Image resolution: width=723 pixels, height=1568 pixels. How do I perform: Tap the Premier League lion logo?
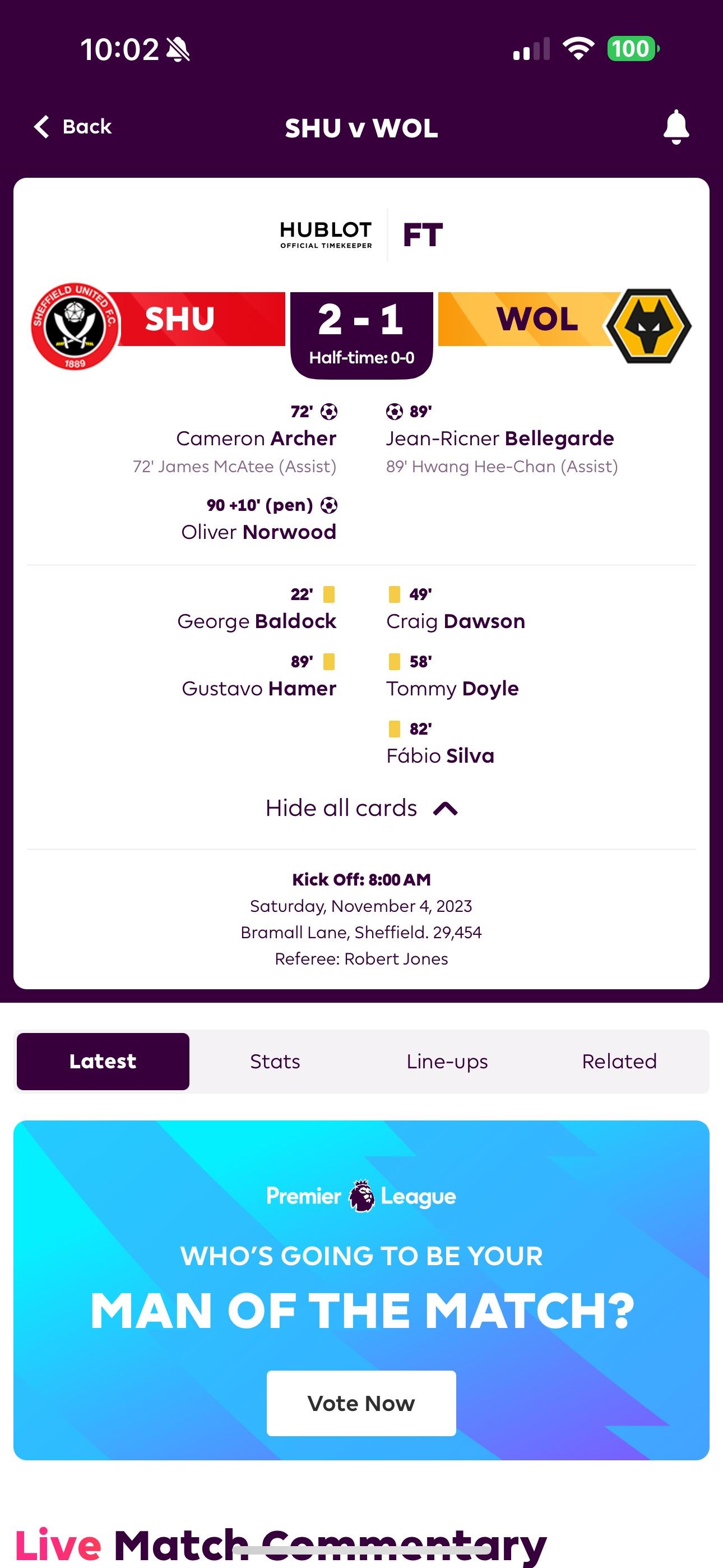(361, 1196)
